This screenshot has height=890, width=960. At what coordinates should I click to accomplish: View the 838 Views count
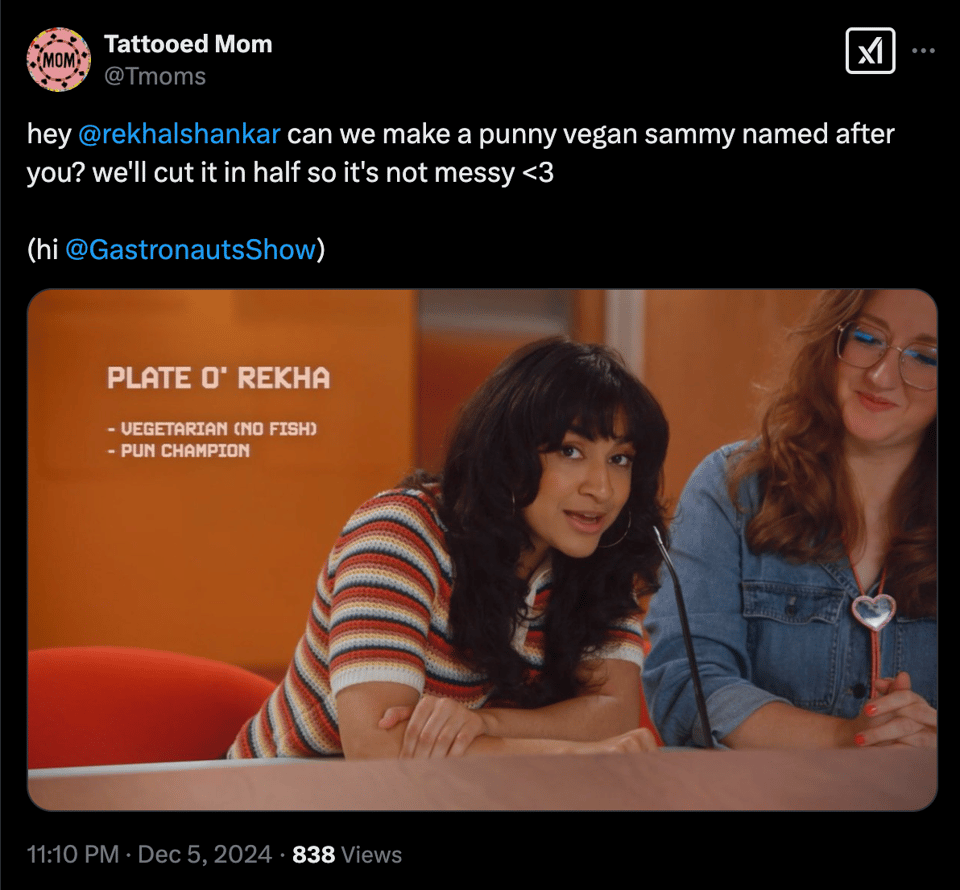347,854
